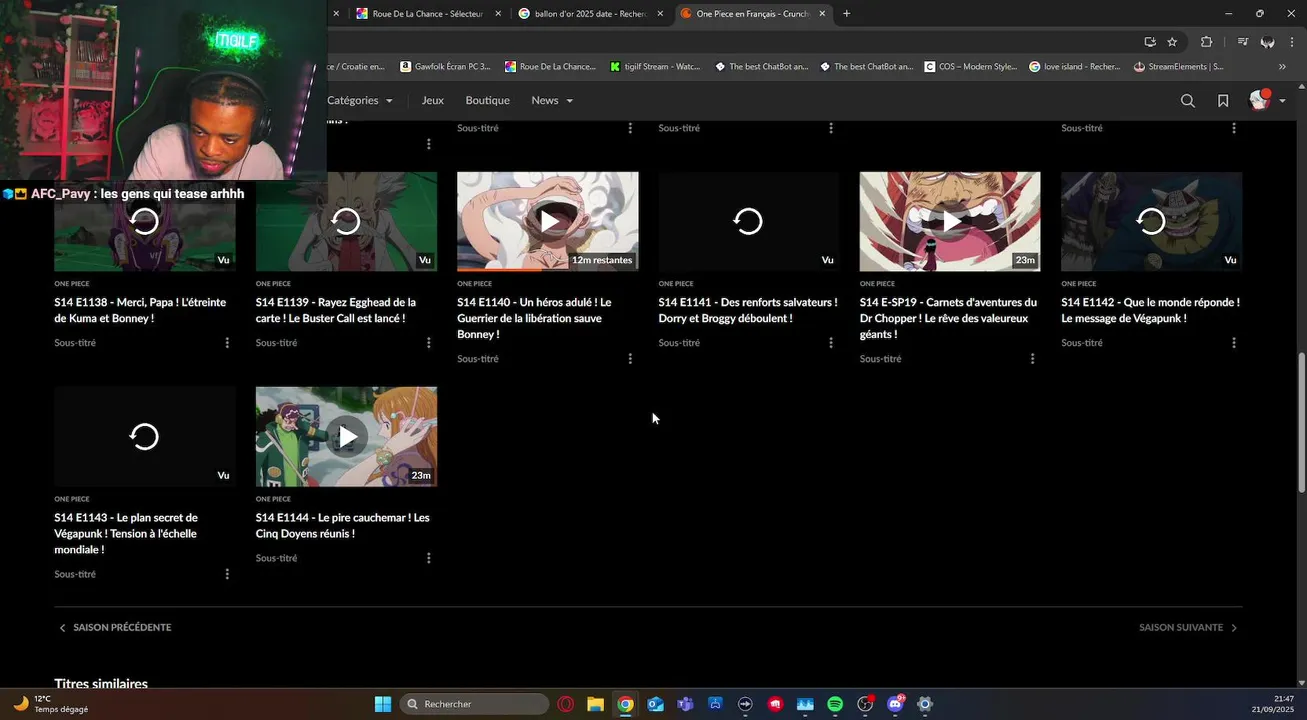Open the media controls icon in Chrome toolbar
This screenshot has height=720, width=1307.
tap(1242, 42)
